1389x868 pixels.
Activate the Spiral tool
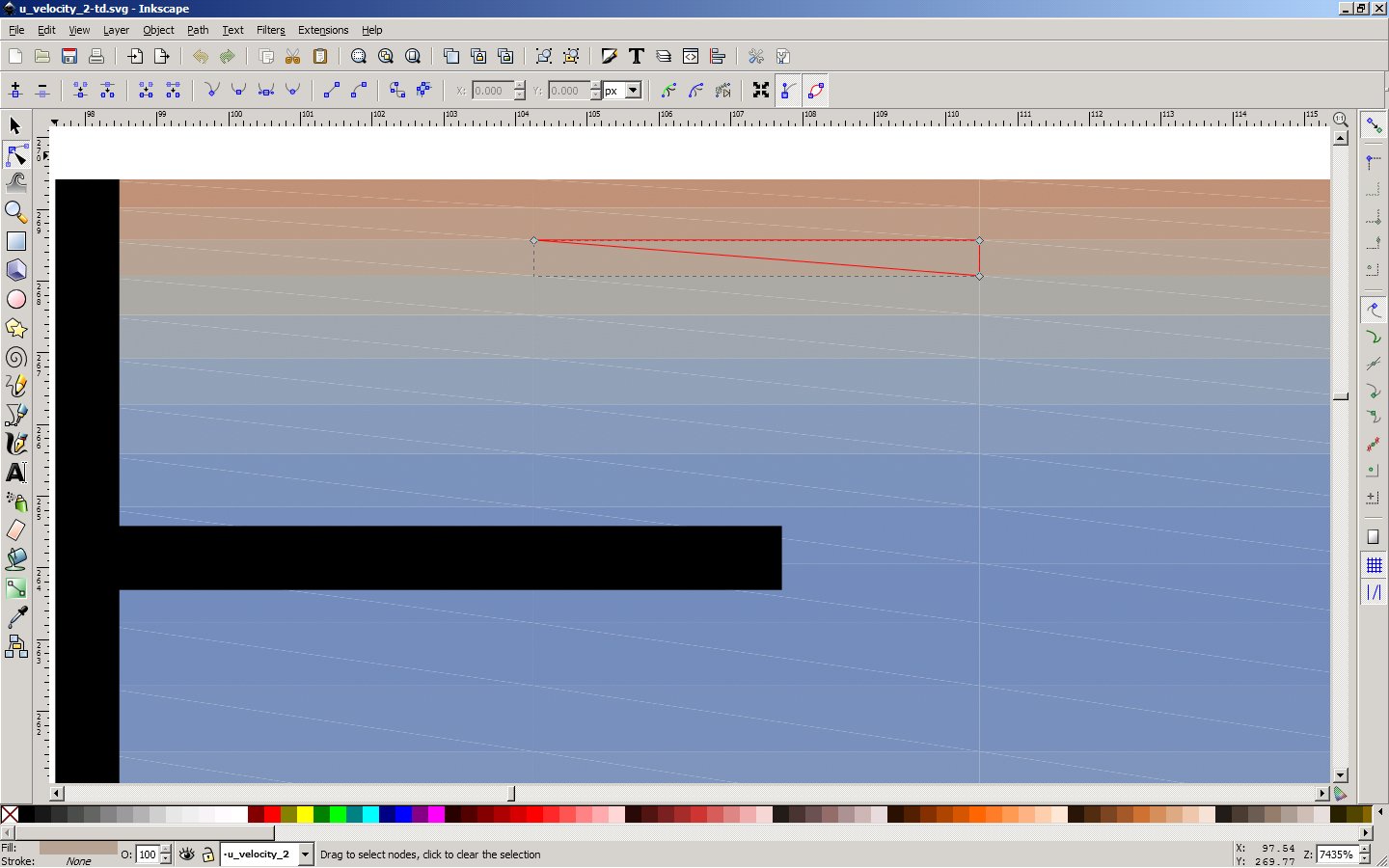(x=16, y=358)
